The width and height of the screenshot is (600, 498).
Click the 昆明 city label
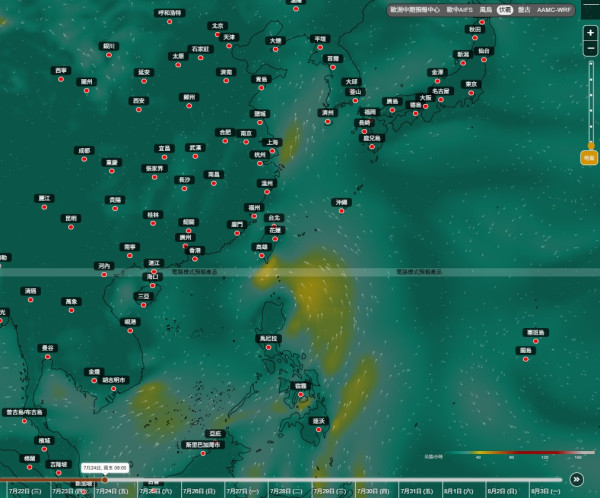(71, 219)
